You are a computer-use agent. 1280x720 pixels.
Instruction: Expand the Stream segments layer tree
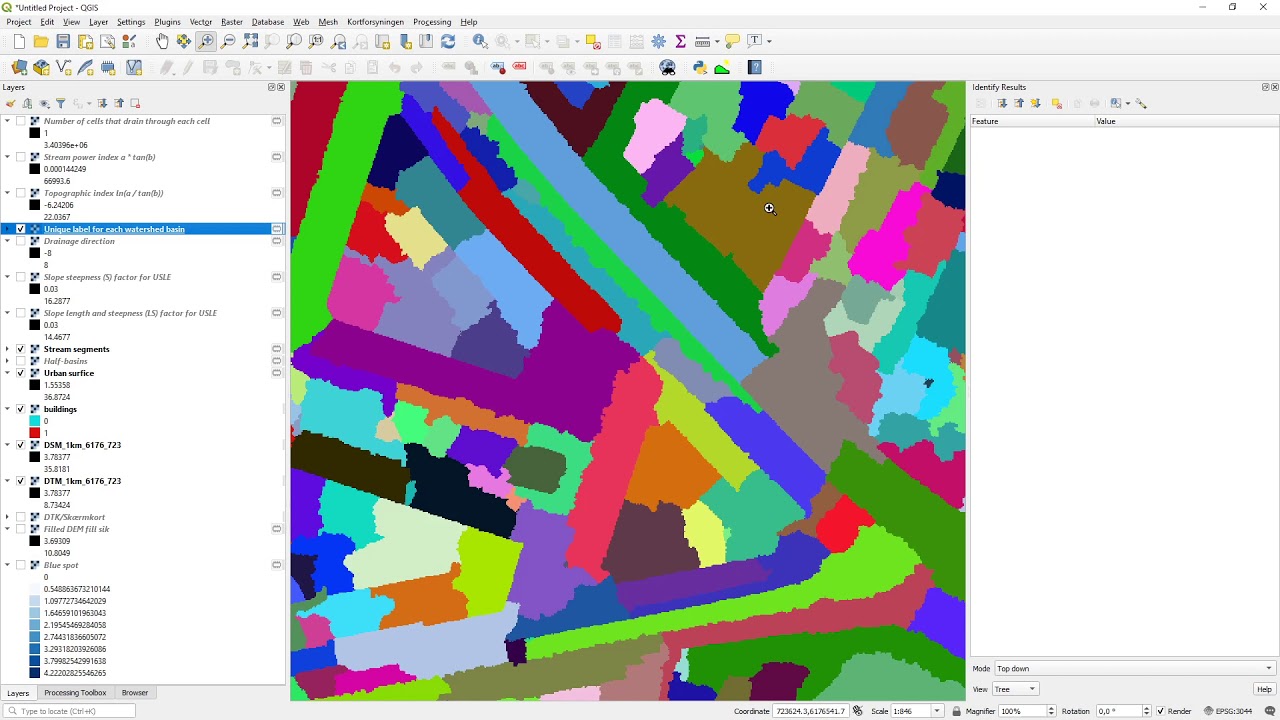(8, 349)
